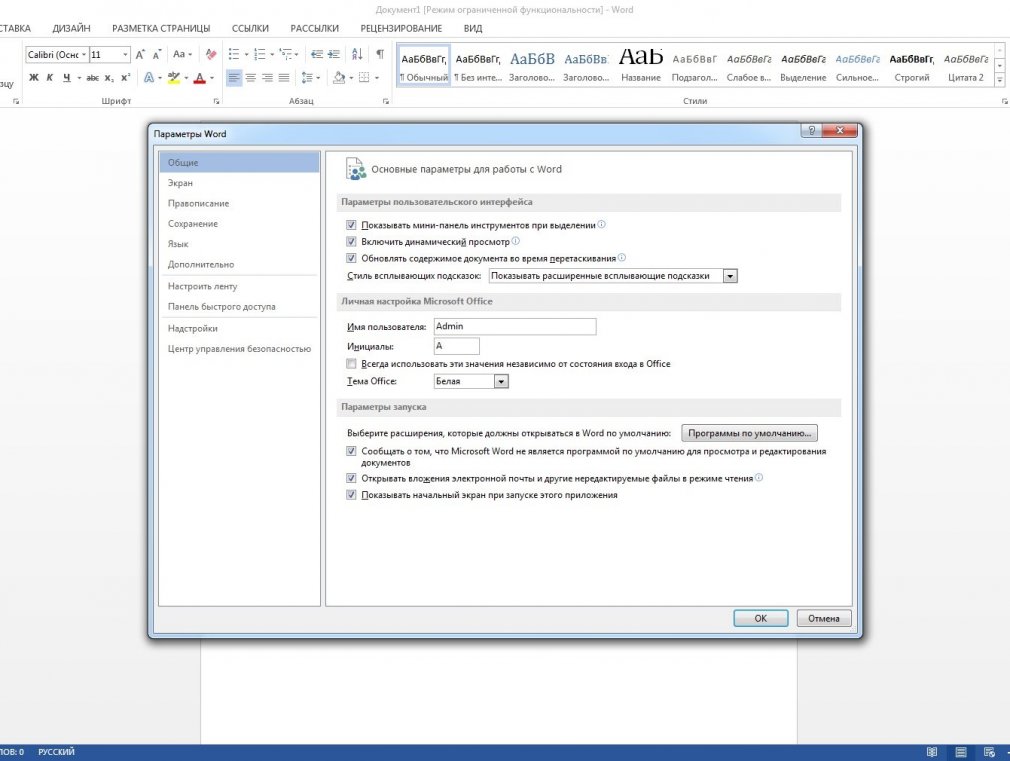Open the ВИД ribbon tab
The width and height of the screenshot is (1010, 761).
coord(473,28)
